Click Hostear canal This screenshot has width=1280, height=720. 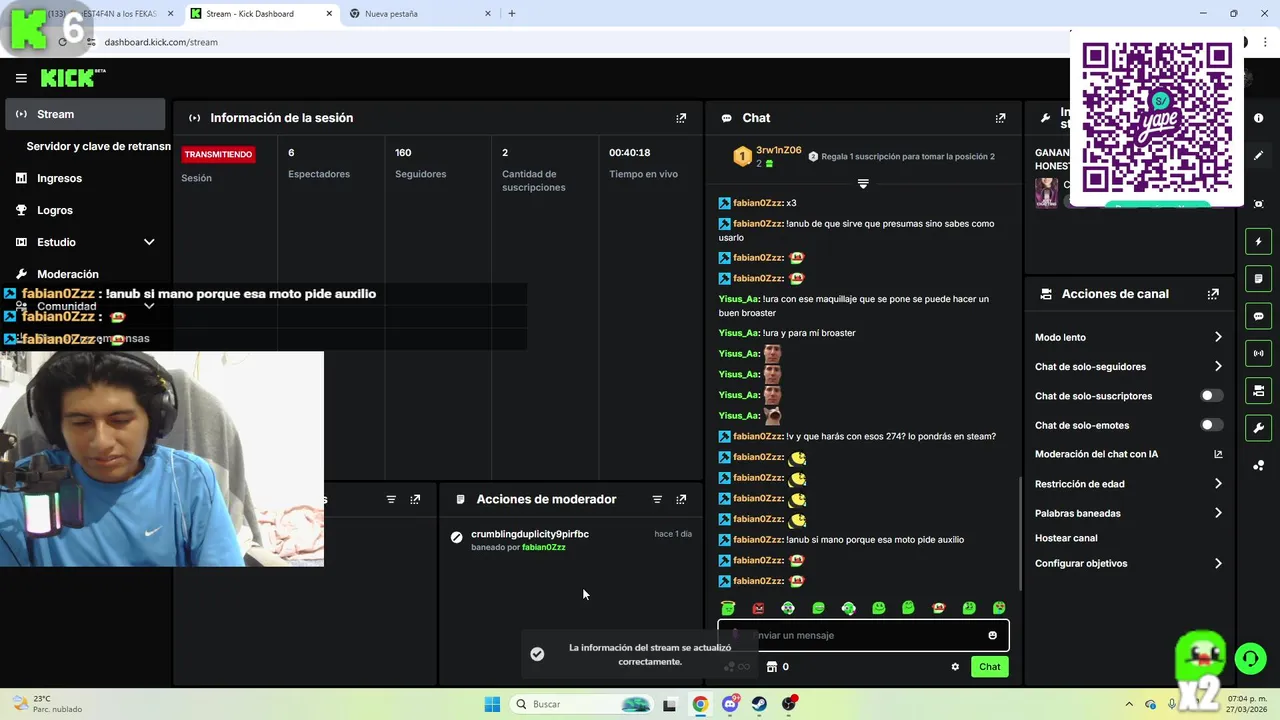pyautogui.click(x=1066, y=538)
